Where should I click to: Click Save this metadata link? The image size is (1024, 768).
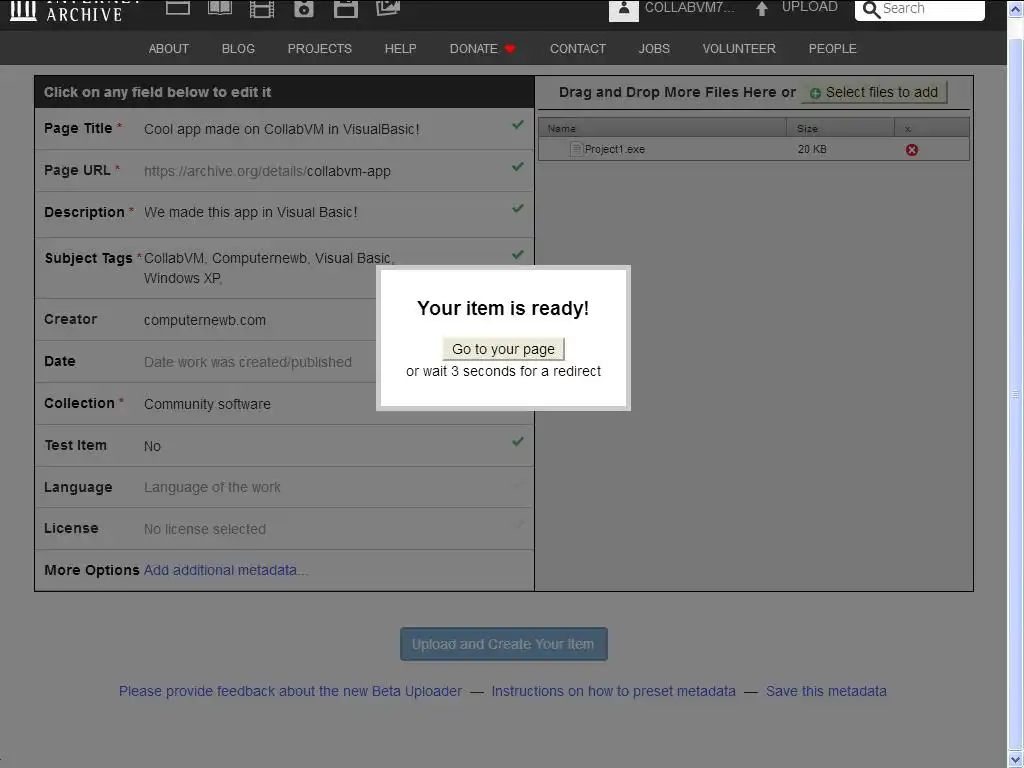(826, 691)
